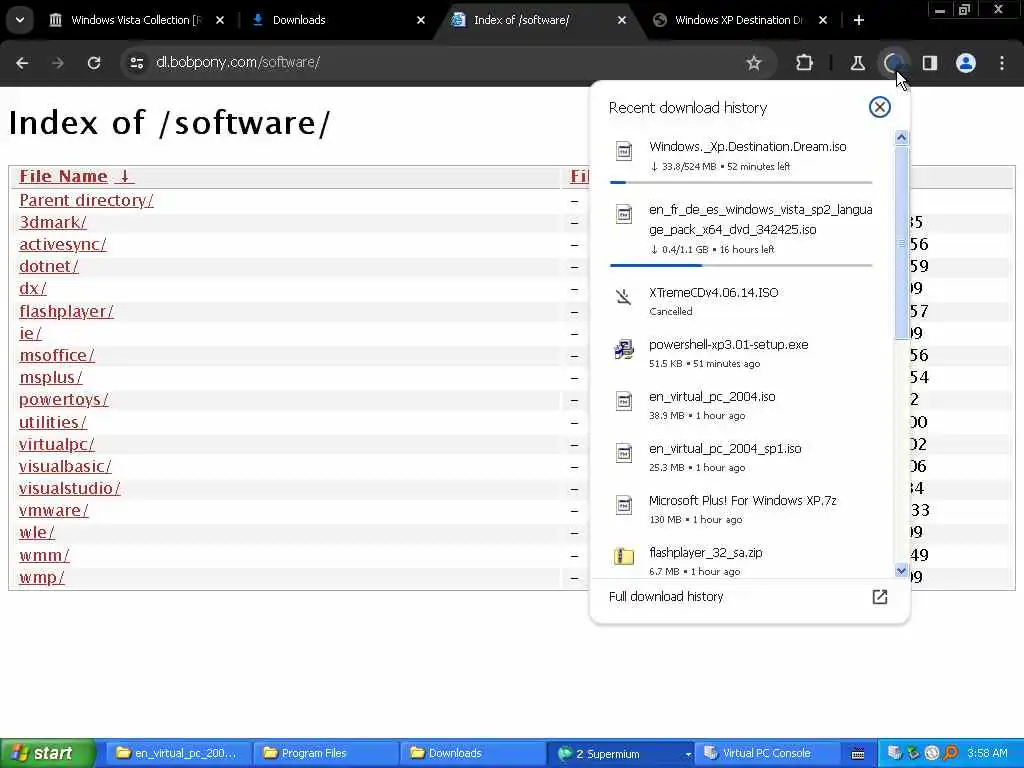
Task: Open the Parent directory/ link
Action: pyautogui.click(x=86, y=200)
